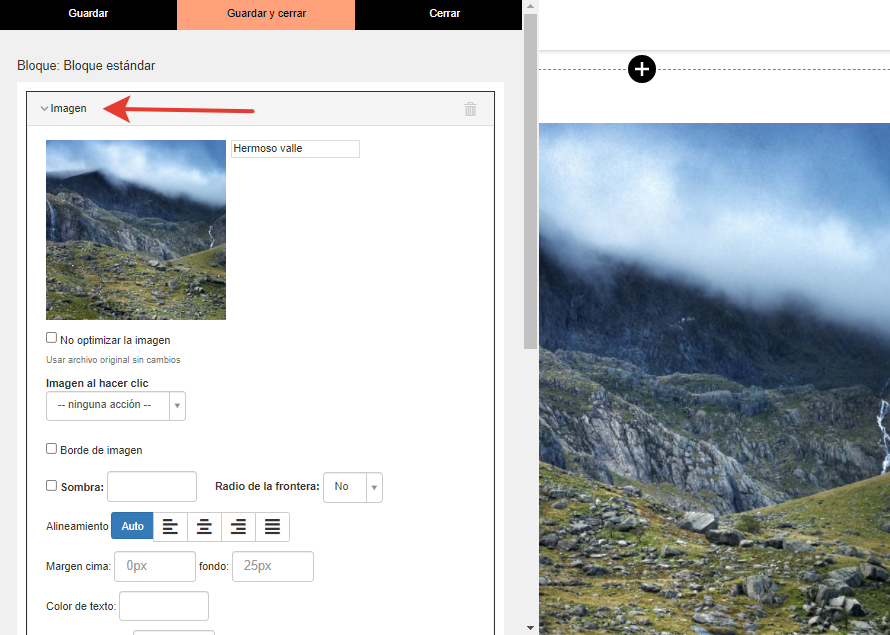Choose justify alignment icon
Screen dimensions: 890x635
tap(272, 527)
